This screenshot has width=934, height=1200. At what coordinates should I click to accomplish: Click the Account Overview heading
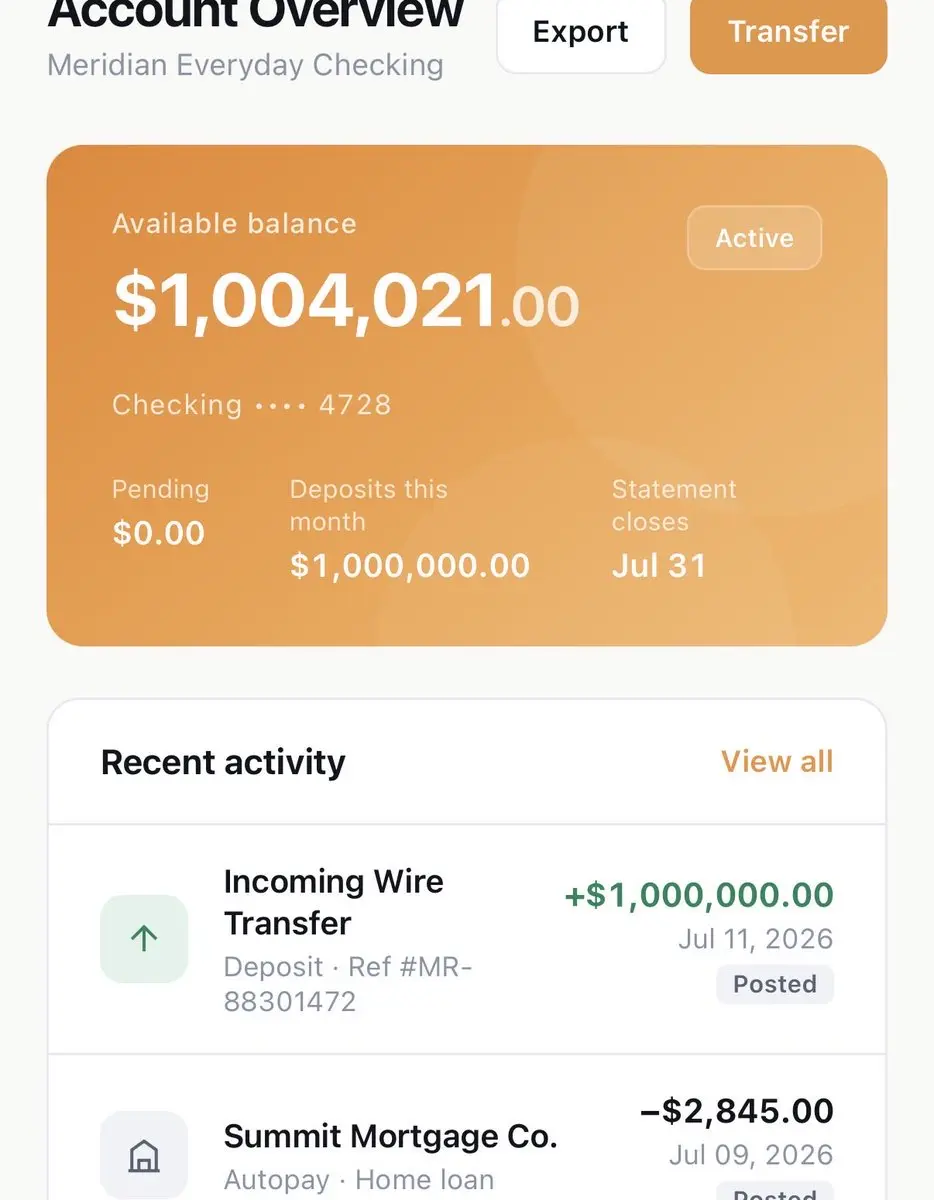(256, 14)
